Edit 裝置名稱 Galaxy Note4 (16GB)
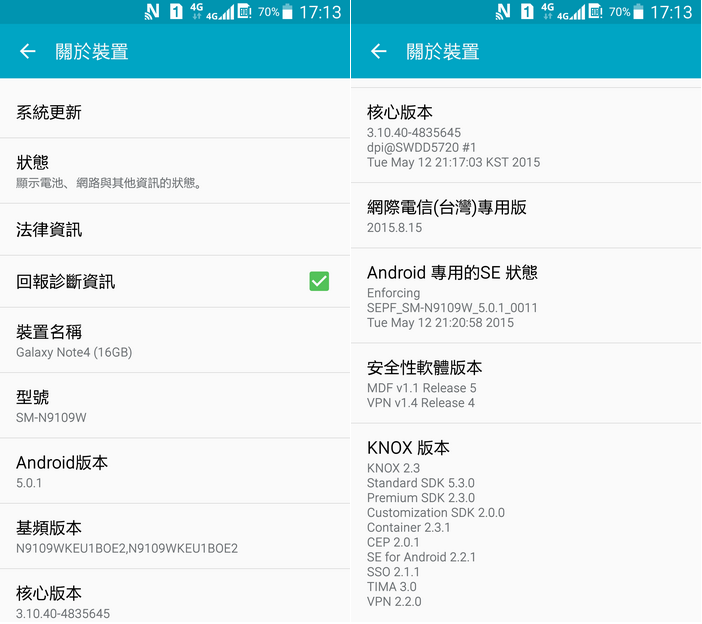Image resolution: width=702 pixels, height=624 pixels. pos(175,340)
